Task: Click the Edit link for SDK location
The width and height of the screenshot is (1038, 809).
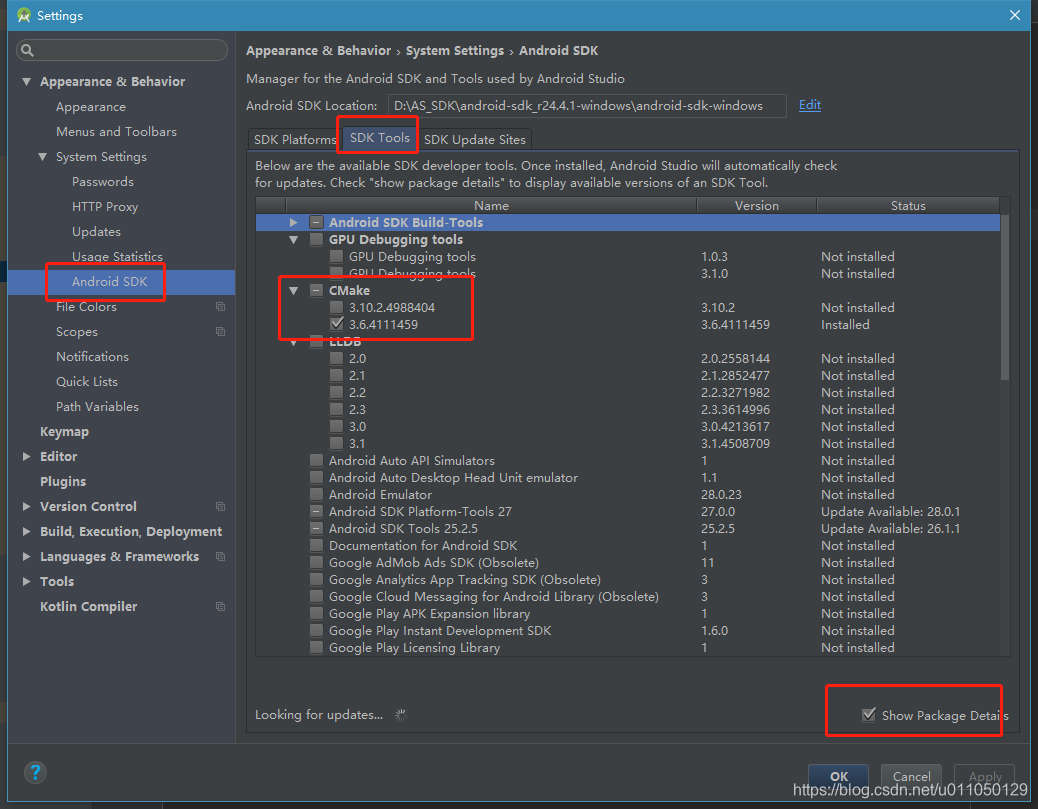Action: 809,104
